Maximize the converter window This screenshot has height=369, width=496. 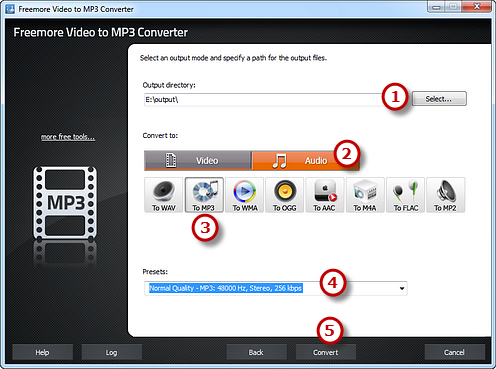[x=454, y=7]
